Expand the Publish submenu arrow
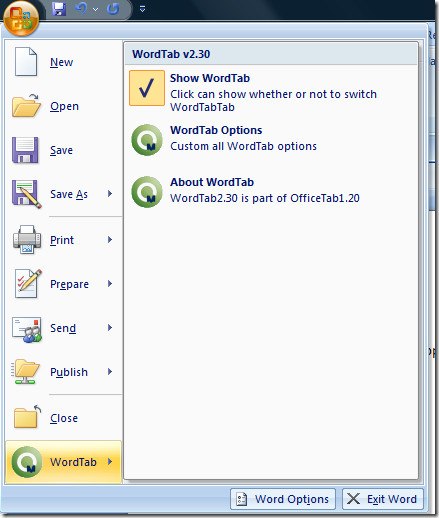 point(110,372)
